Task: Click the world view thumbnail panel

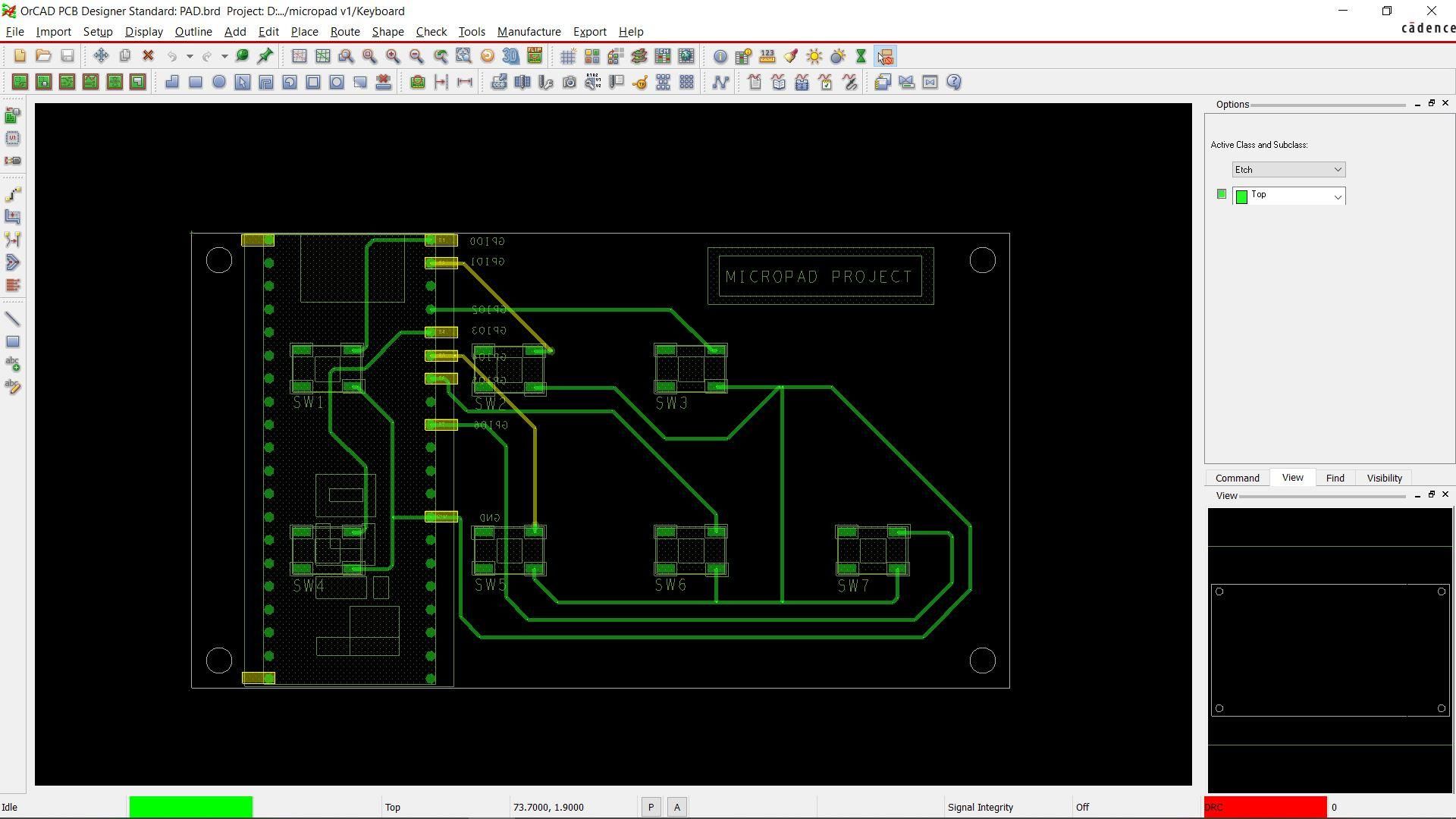Action: [1330, 651]
